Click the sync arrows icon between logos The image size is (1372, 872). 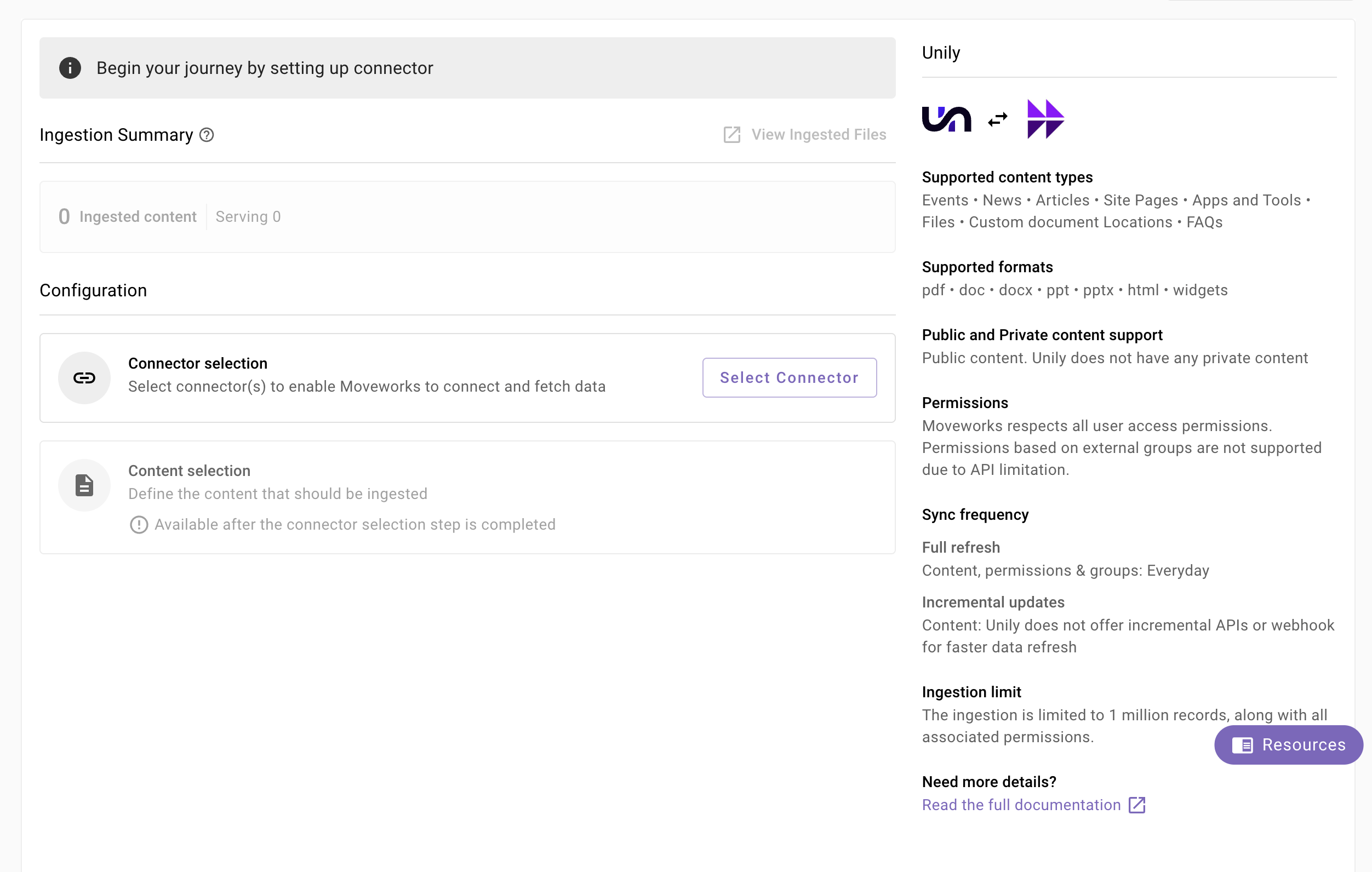[998, 119]
